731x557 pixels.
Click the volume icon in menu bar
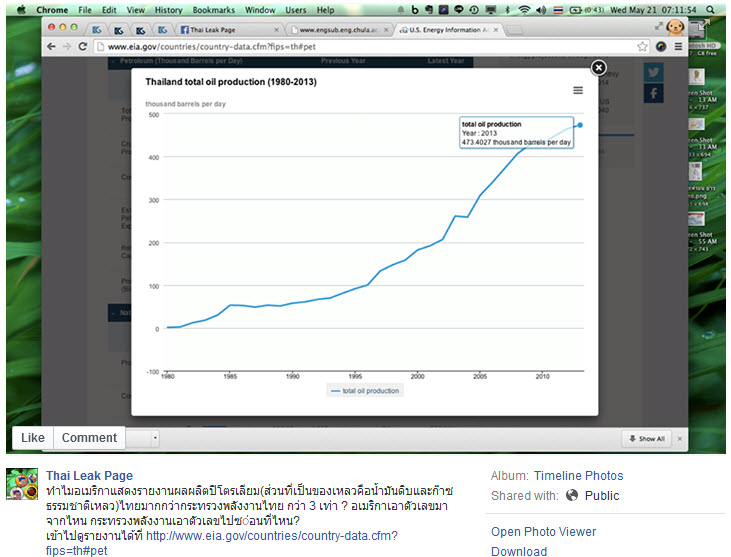point(541,10)
